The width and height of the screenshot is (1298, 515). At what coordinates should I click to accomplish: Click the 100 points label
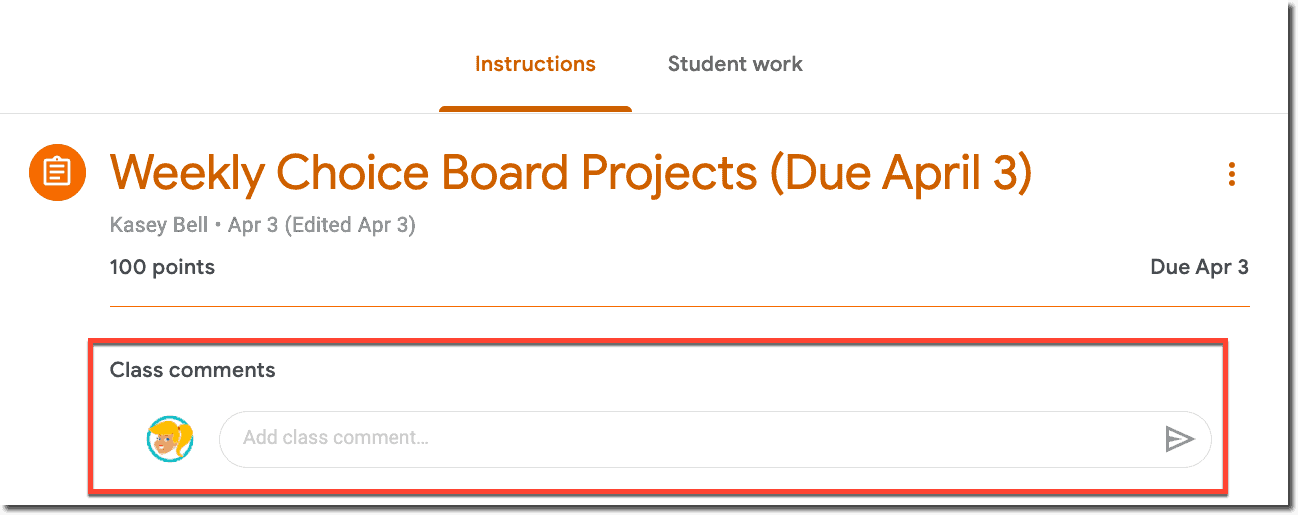(x=162, y=267)
